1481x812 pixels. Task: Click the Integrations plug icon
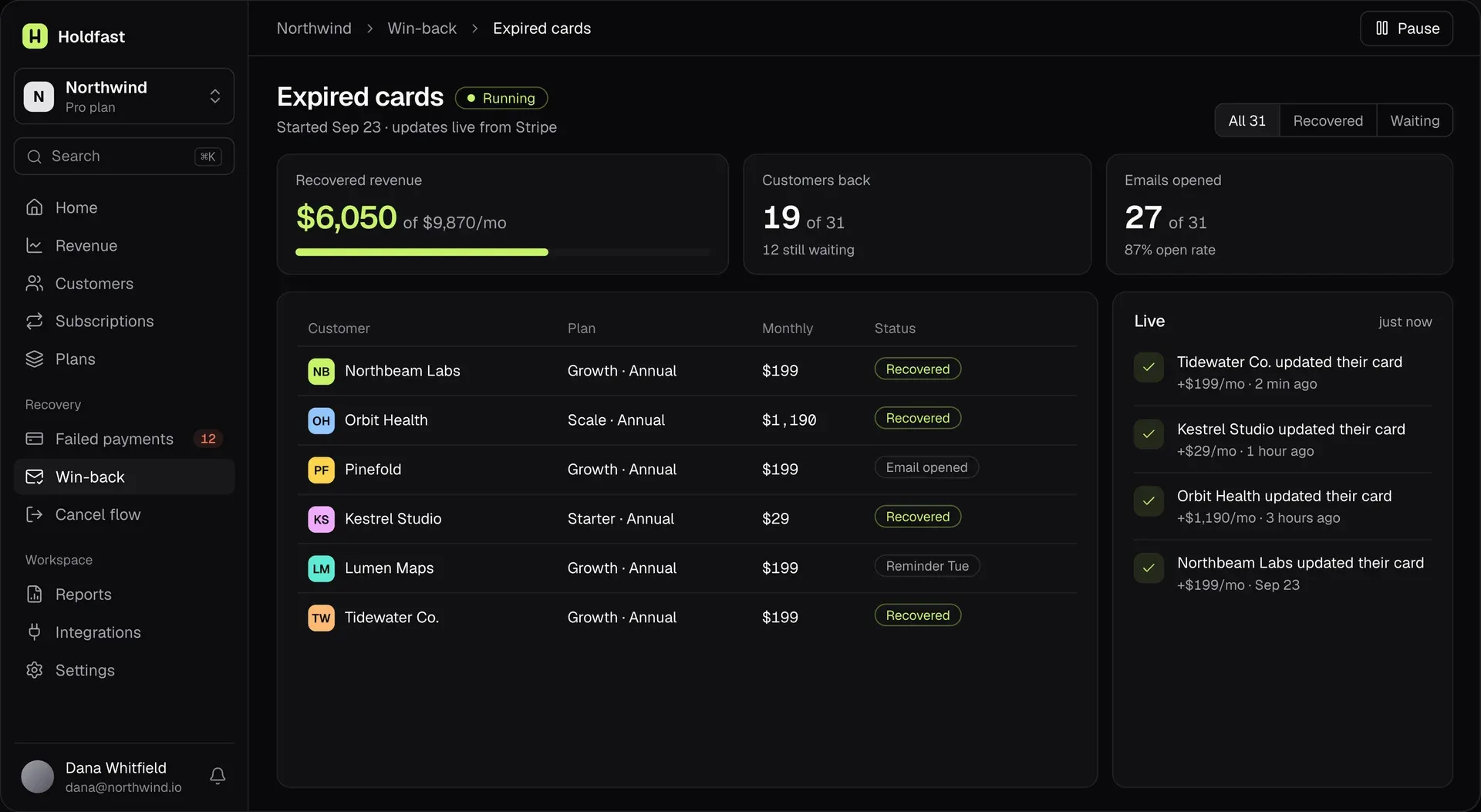point(34,632)
